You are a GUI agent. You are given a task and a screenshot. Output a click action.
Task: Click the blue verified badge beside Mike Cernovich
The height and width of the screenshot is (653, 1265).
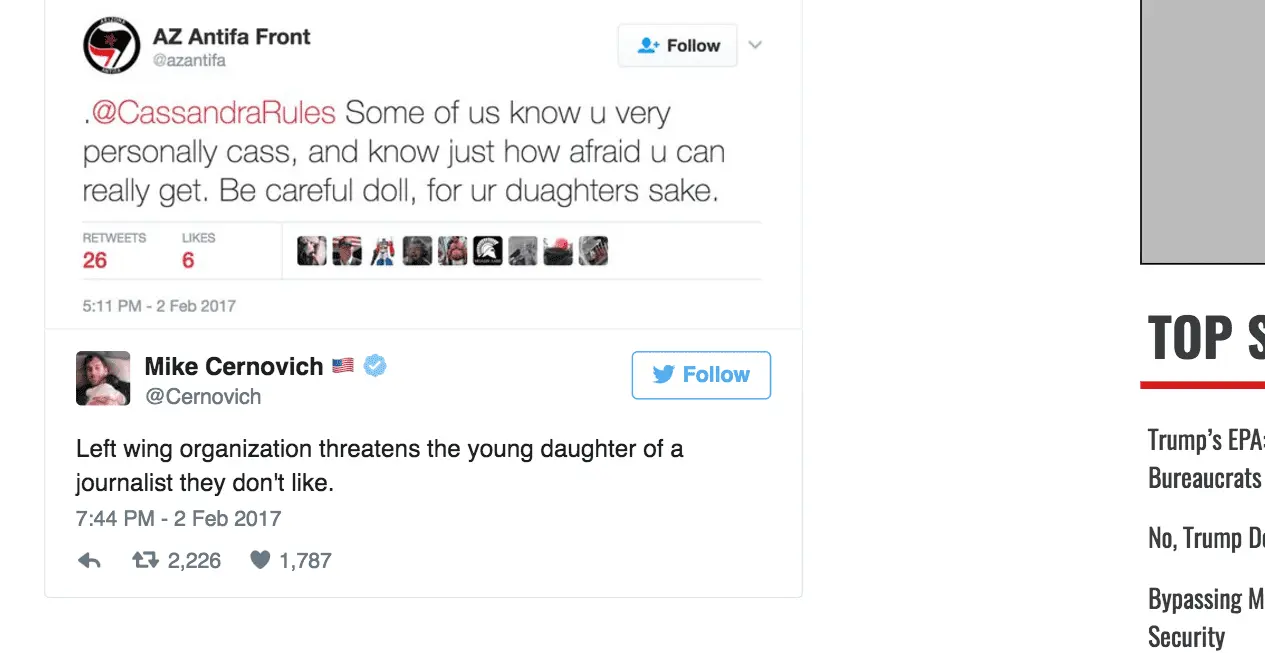[x=375, y=366]
